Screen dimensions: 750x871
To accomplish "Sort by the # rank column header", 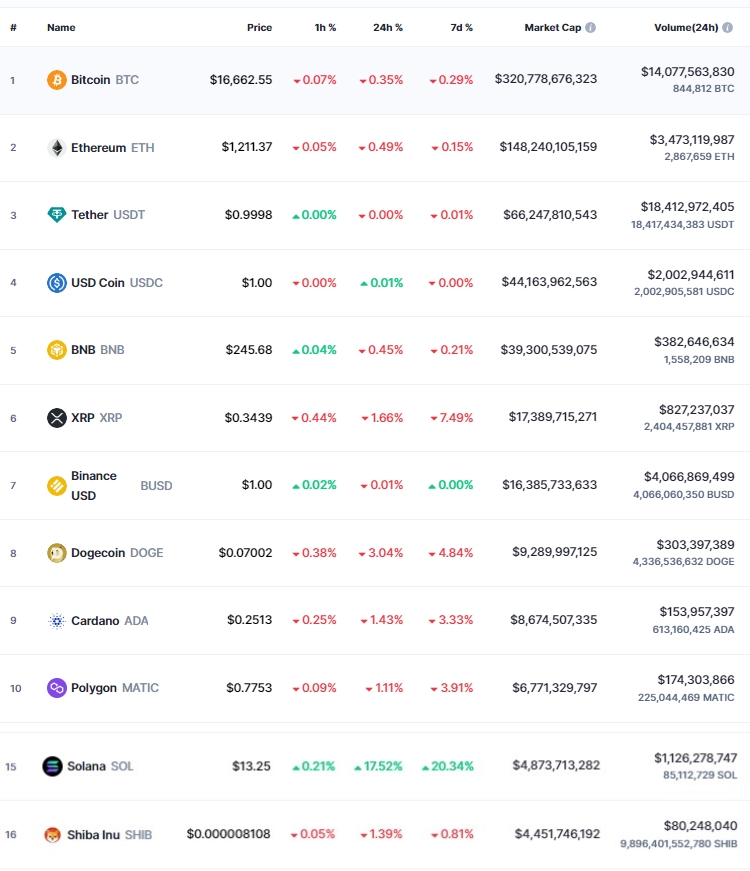I will pyautogui.click(x=13, y=27).
